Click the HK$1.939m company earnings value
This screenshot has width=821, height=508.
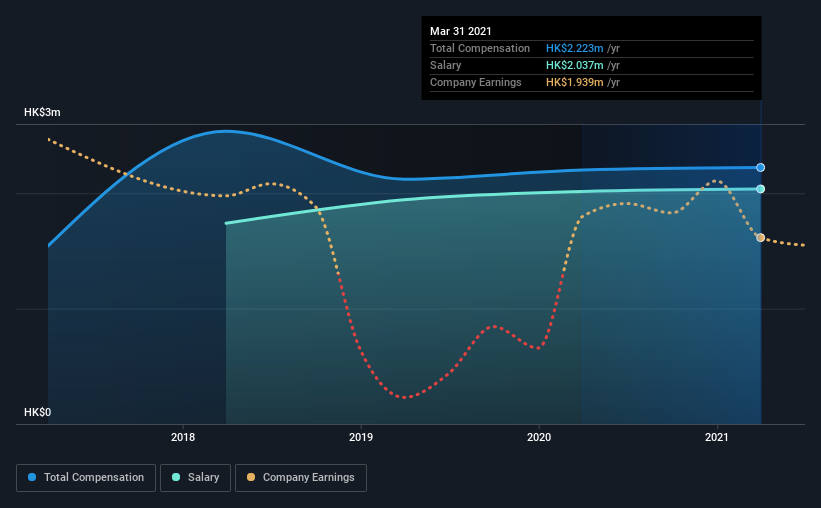pyautogui.click(x=574, y=82)
